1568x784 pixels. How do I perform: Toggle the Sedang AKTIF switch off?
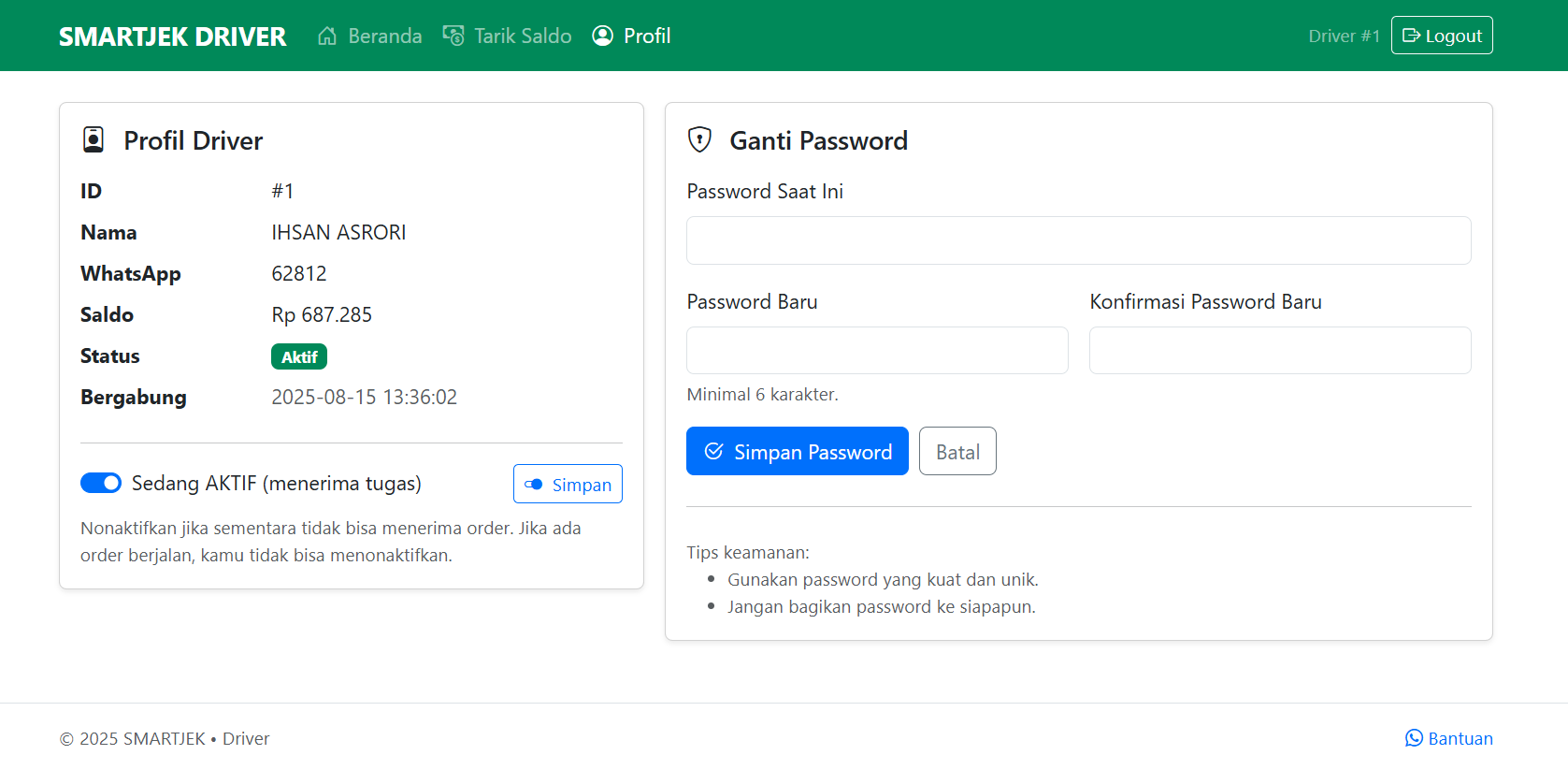[x=101, y=483]
